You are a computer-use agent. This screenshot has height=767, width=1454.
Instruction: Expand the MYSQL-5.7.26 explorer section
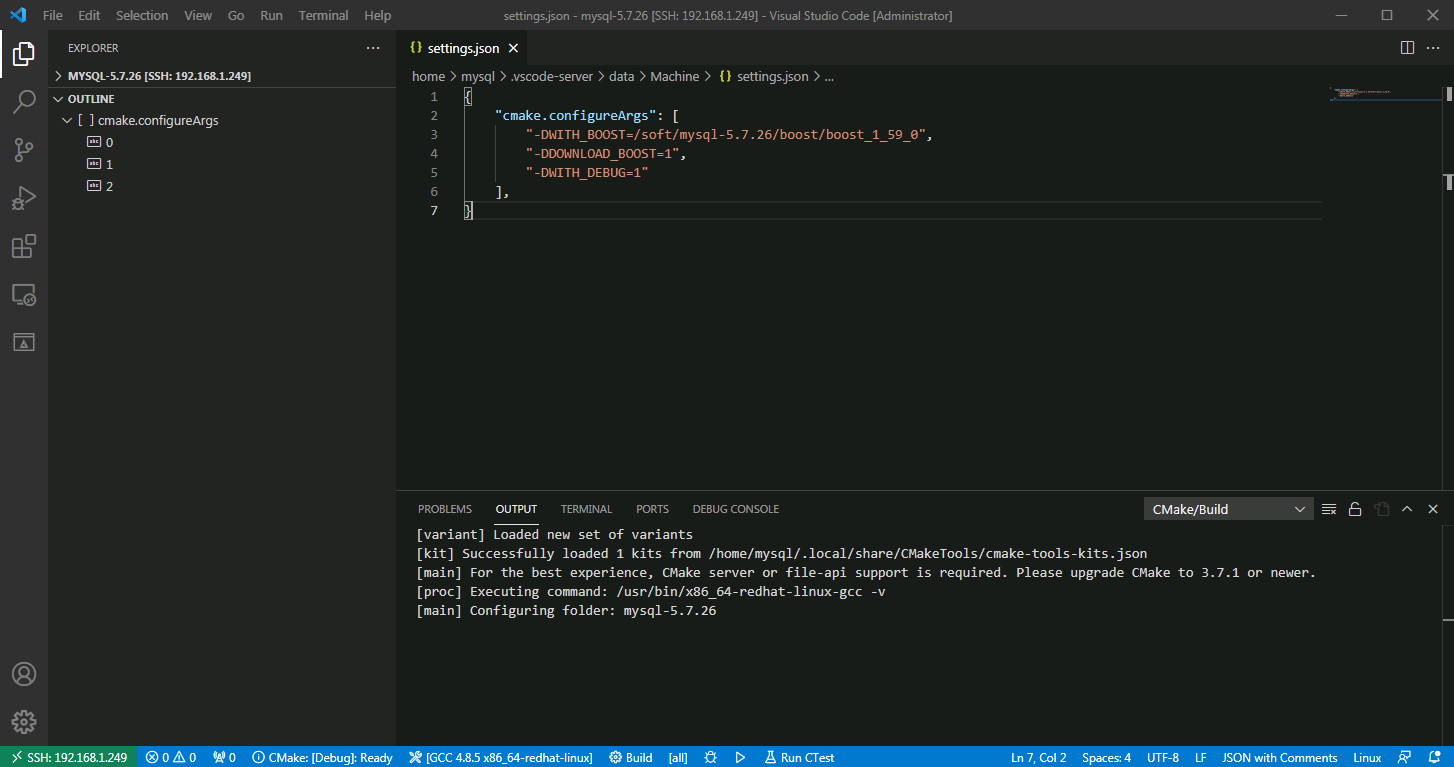[x=58, y=76]
